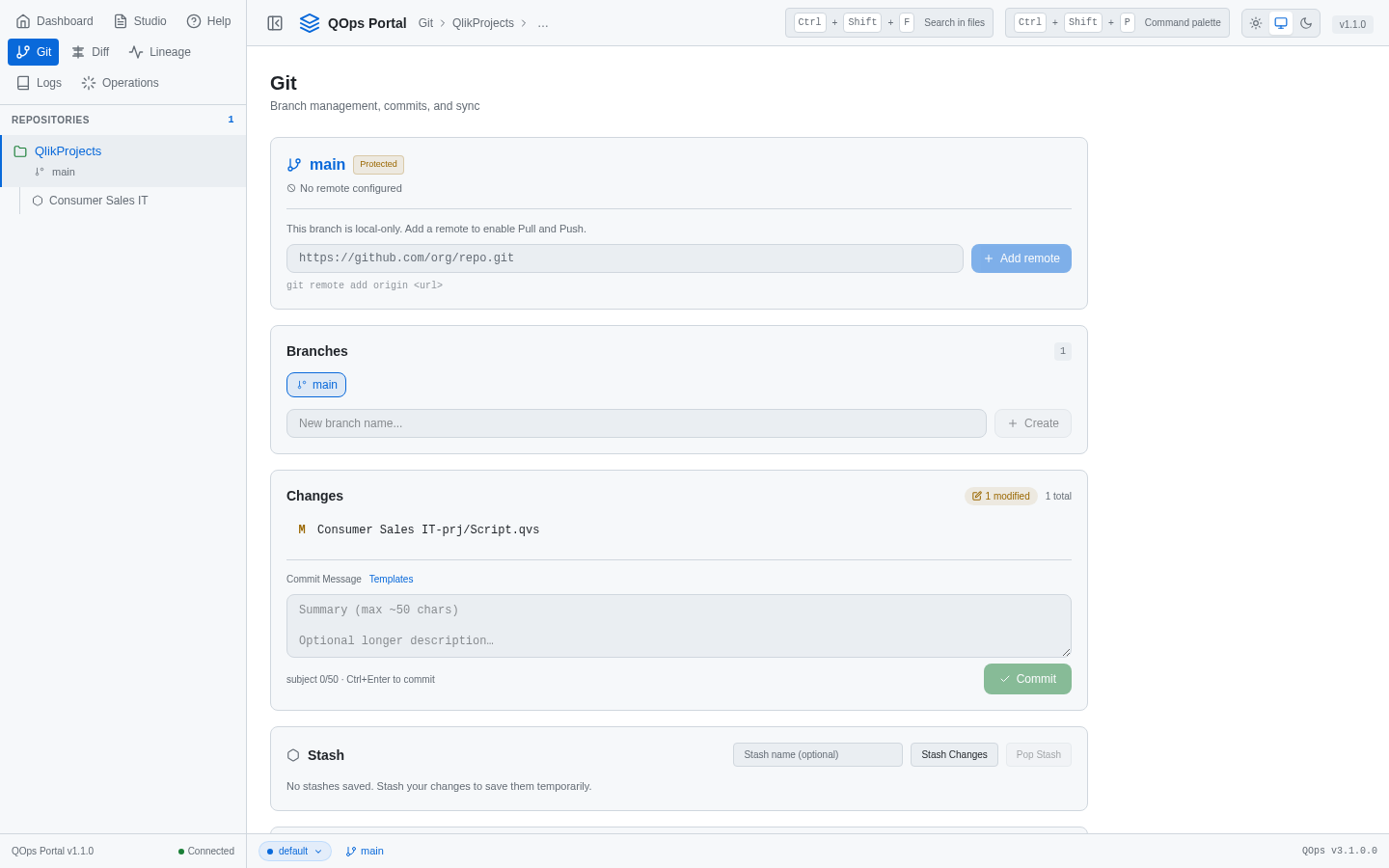Image resolution: width=1389 pixels, height=868 pixels.
Task: Click the main branch heading icon
Action: coord(294,165)
